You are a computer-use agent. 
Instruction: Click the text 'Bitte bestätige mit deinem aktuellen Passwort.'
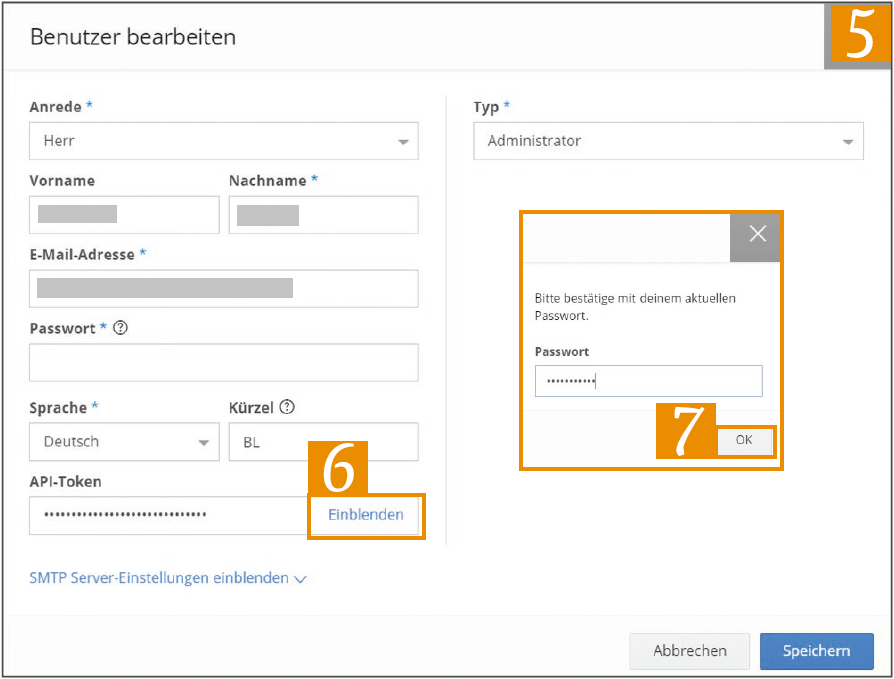(635, 307)
